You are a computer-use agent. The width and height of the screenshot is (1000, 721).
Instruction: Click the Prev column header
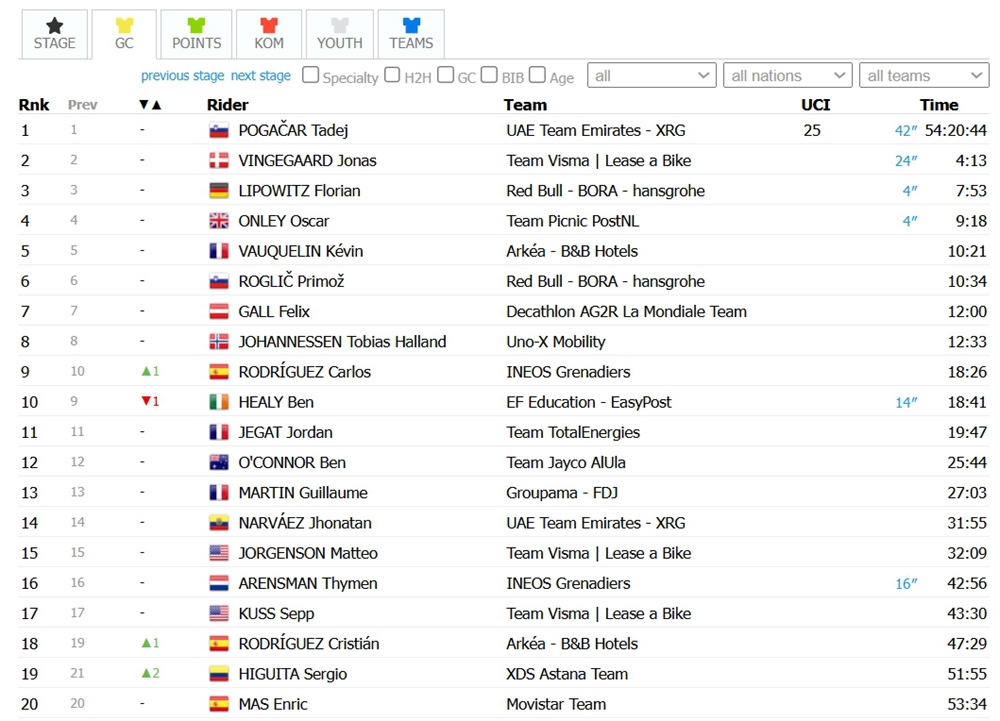(83, 105)
